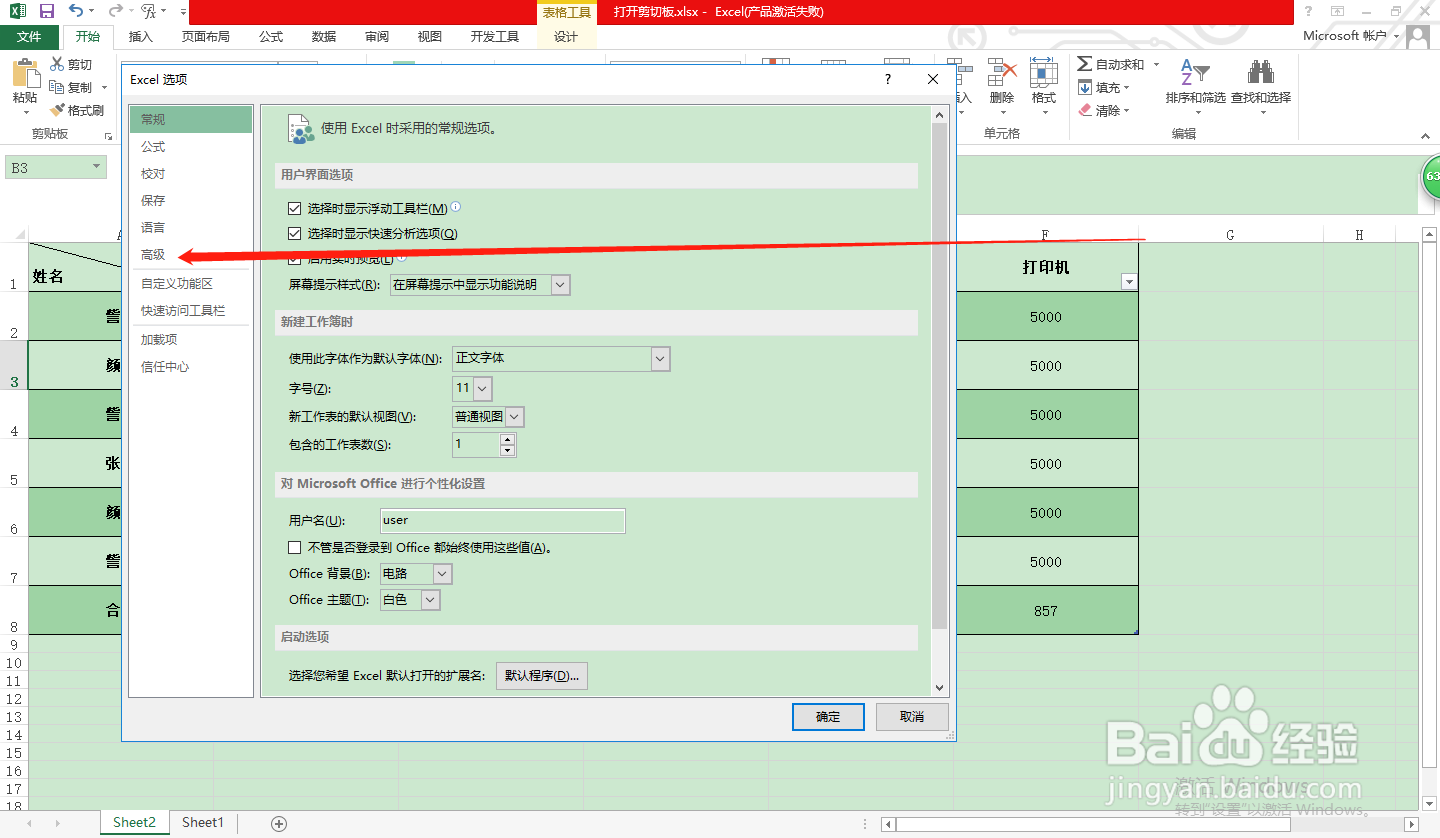Click the Sort and Filter (排序和筛选) icon
The width and height of the screenshot is (1440, 838).
click(1195, 73)
